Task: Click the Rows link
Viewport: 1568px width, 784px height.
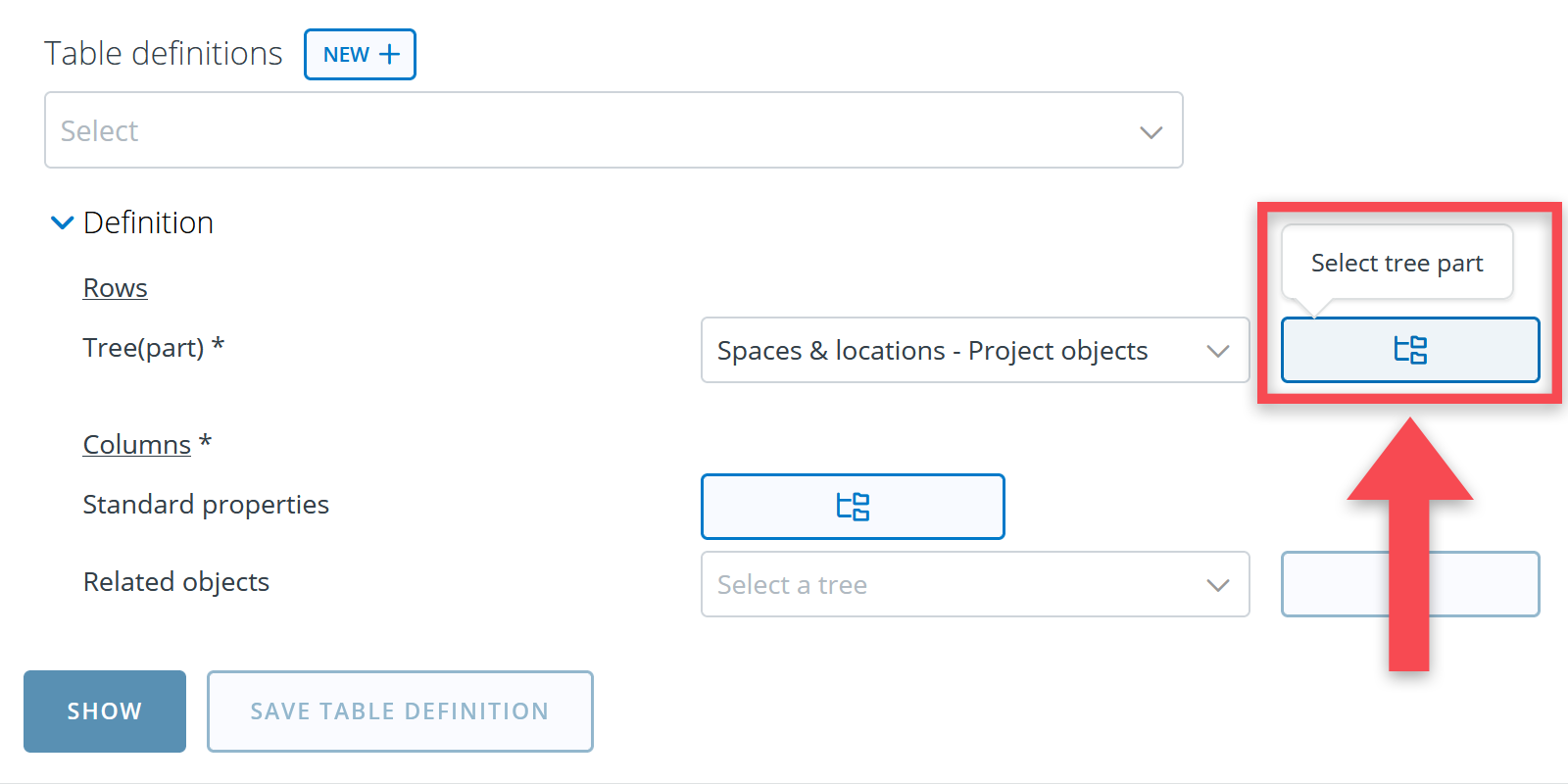Action: tap(115, 288)
